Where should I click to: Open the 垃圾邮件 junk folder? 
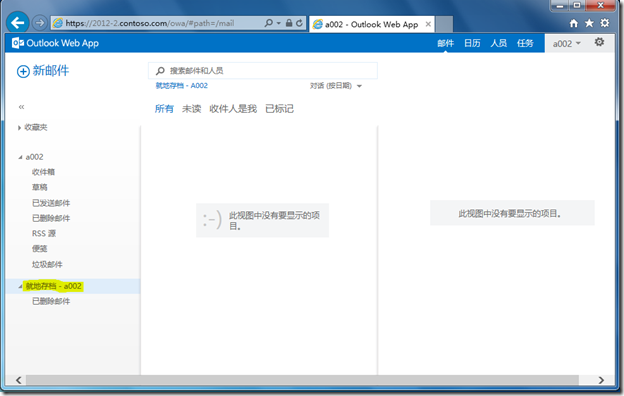[x=47, y=264]
